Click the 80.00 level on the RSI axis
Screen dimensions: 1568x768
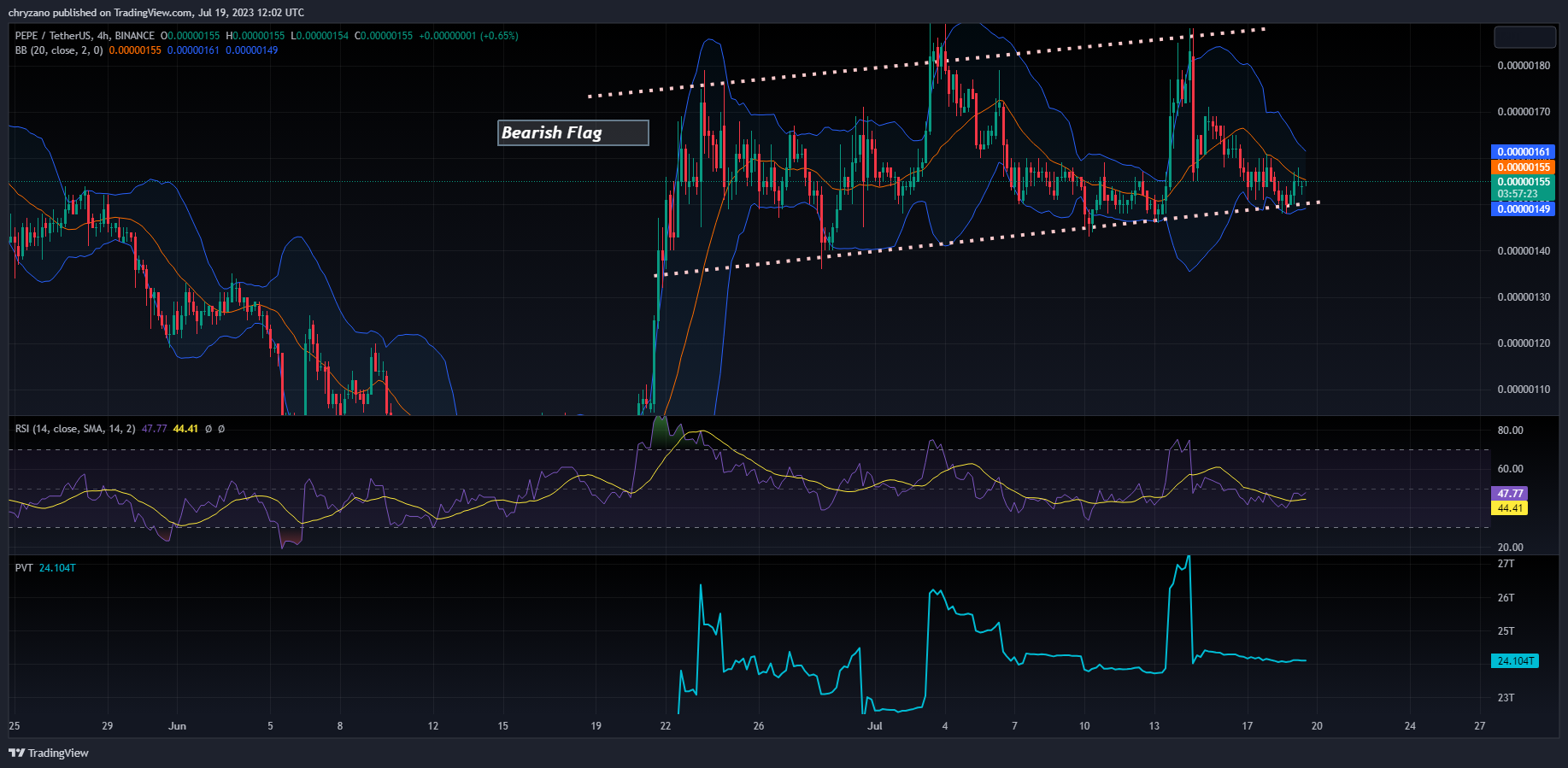1510,431
